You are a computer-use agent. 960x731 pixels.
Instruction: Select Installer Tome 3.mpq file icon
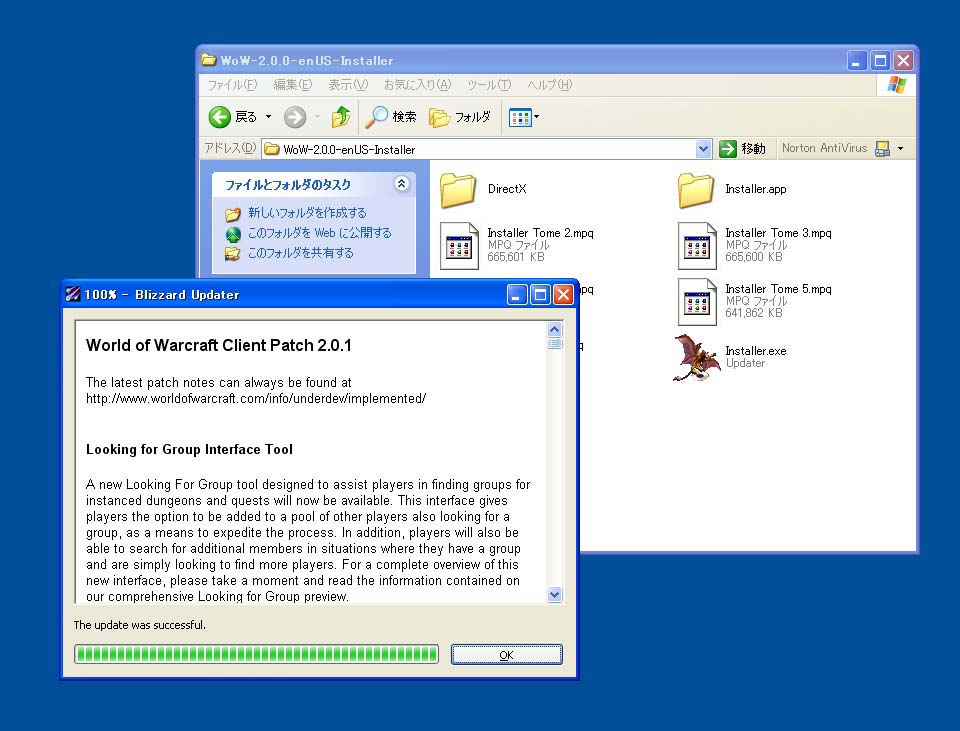pos(697,246)
